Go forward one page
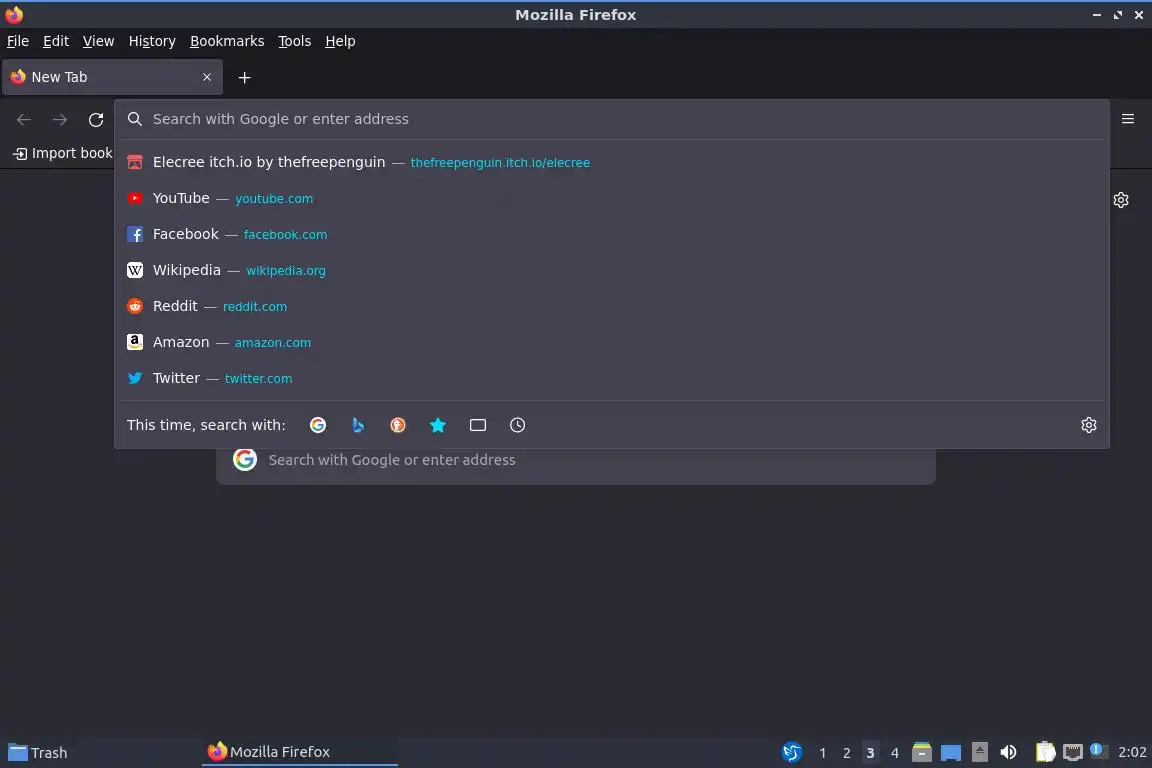Viewport: 1152px width, 768px height. click(60, 119)
